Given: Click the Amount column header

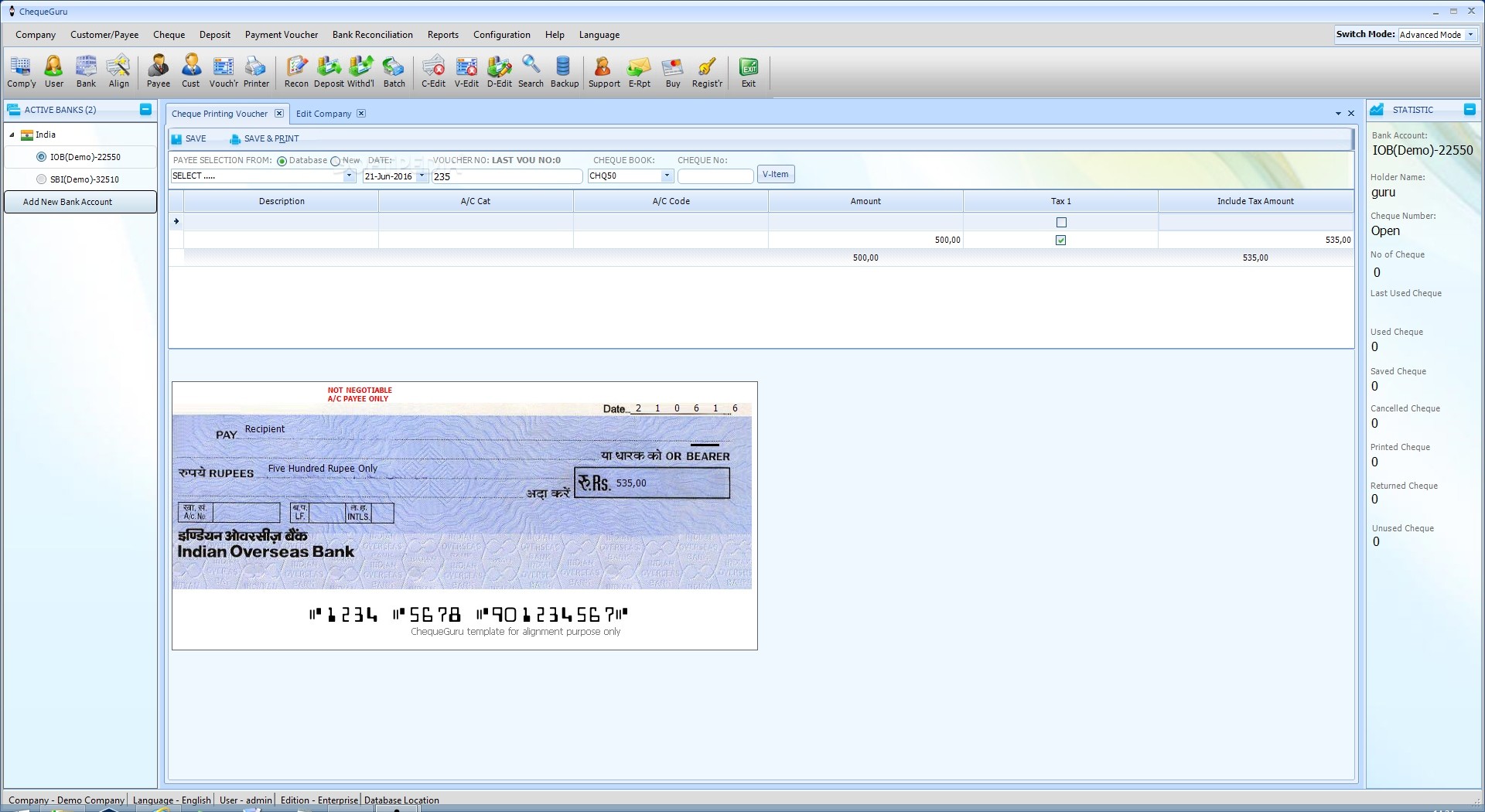Looking at the screenshot, I should (x=865, y=201).
